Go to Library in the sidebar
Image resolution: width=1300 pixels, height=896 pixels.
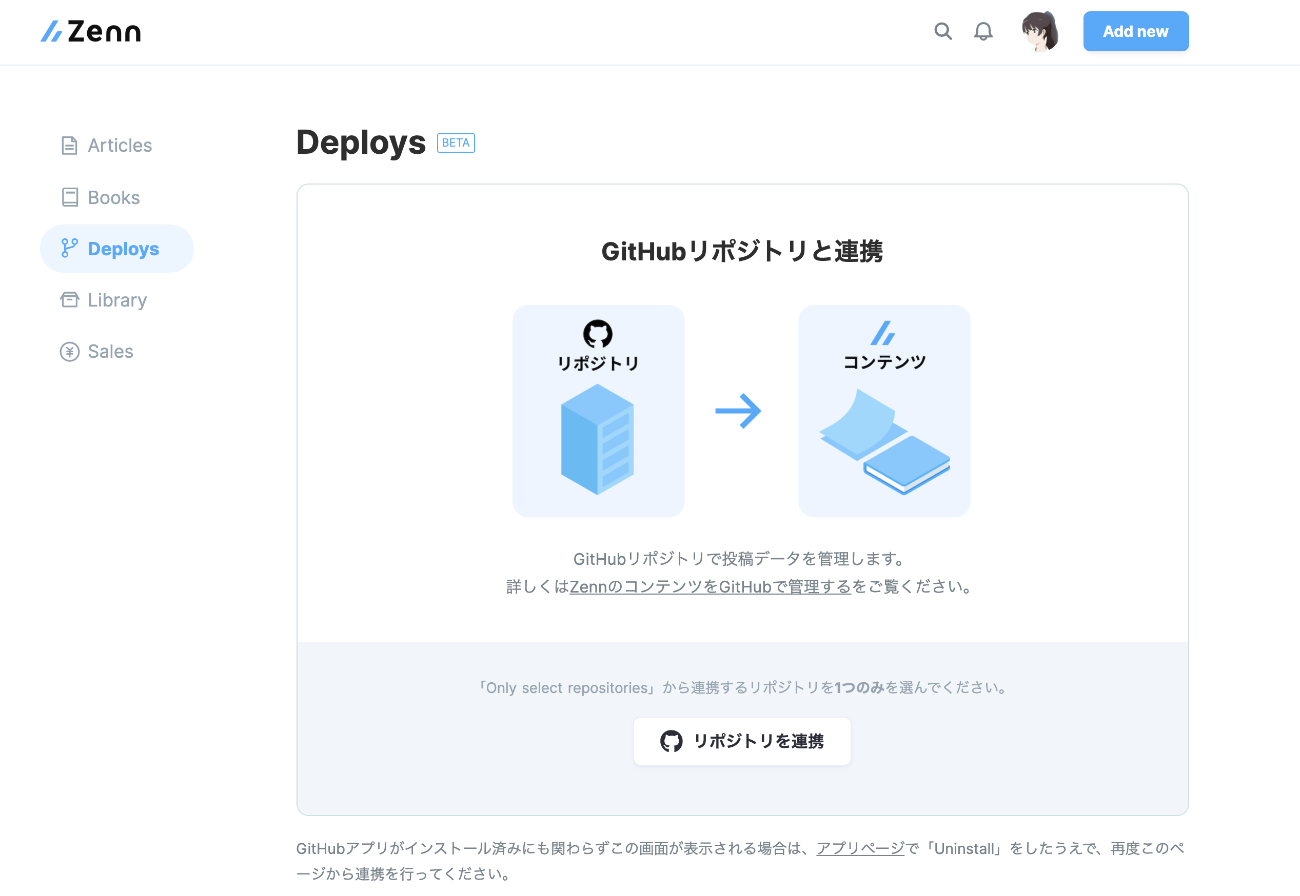tap(104, 300)
